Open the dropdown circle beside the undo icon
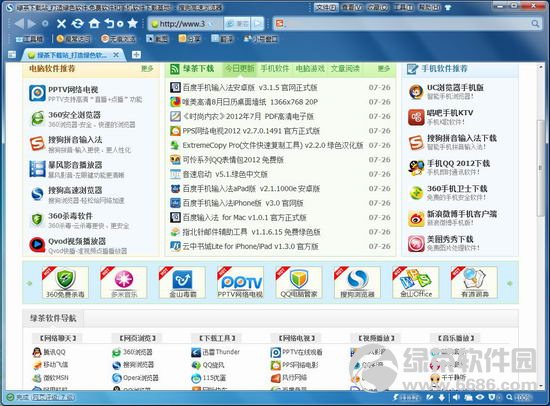The width and height of the screenshot is (550, 406). coord(120,24)
